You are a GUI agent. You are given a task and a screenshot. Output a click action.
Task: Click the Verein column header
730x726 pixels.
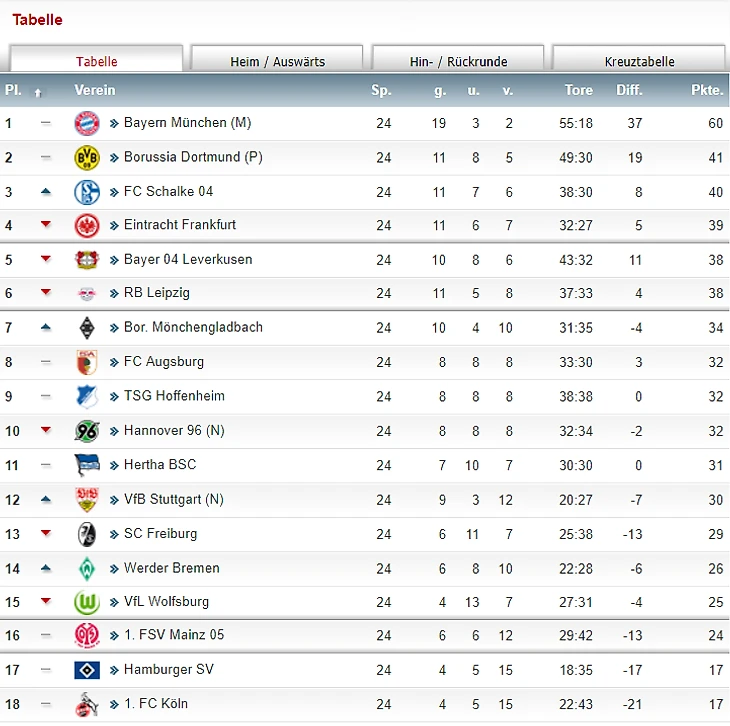(x=95, y=90)
